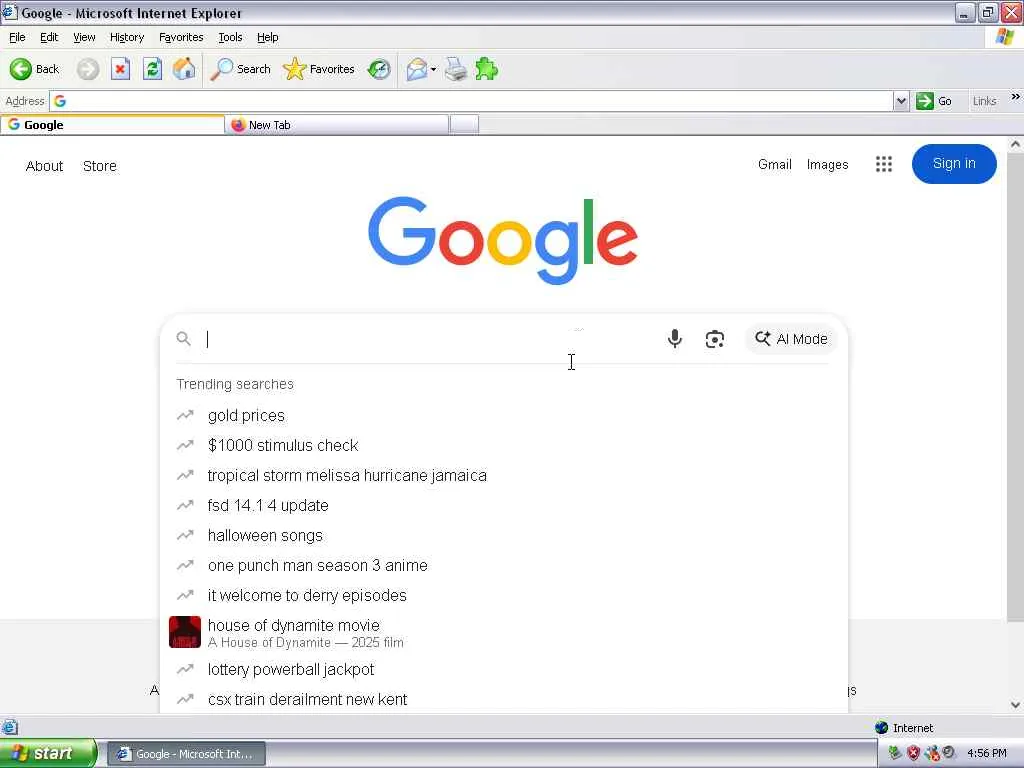Click the Windows flag logo throbber
1024x768 pixels.
[x=1005, y=37]
